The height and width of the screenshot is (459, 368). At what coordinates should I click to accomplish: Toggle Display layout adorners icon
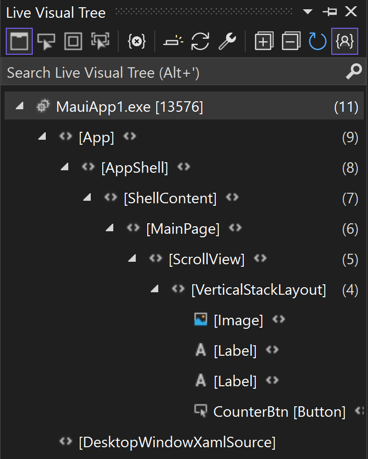[73, 41]
